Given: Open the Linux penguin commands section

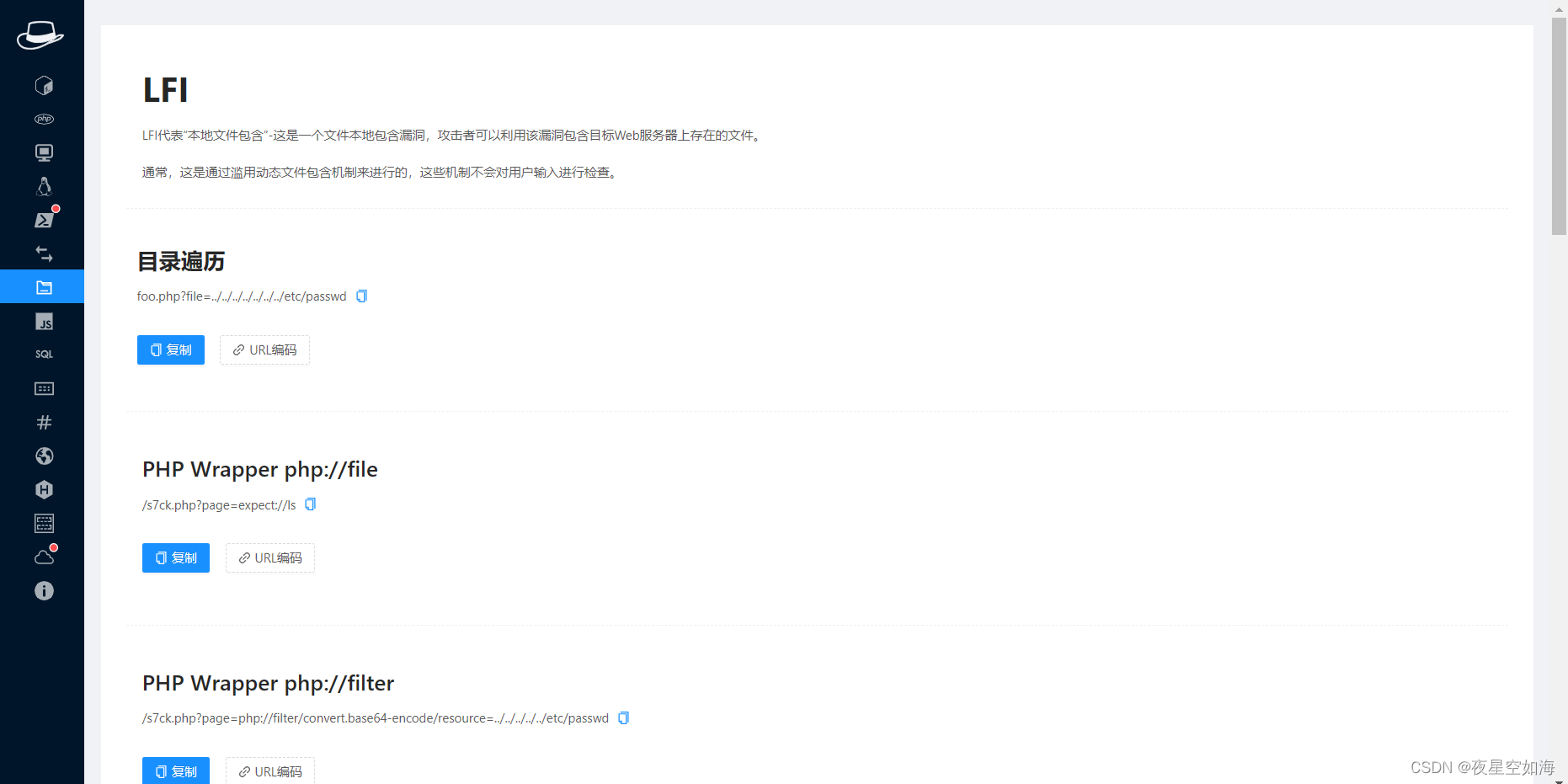Looking at the screenshot, I should pyautogui.click(x=44, y=186).
